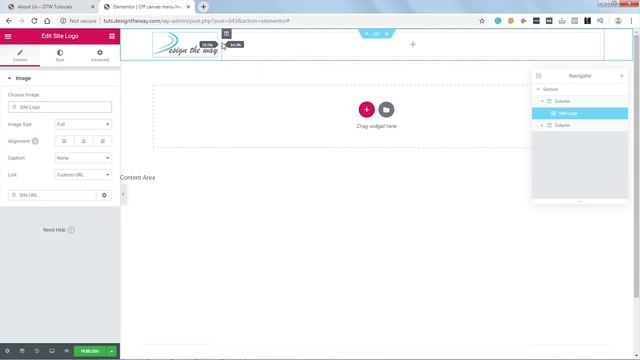Switch to the Advanced tab
This screenshot has height=360, width=640.
click(100, 56)
